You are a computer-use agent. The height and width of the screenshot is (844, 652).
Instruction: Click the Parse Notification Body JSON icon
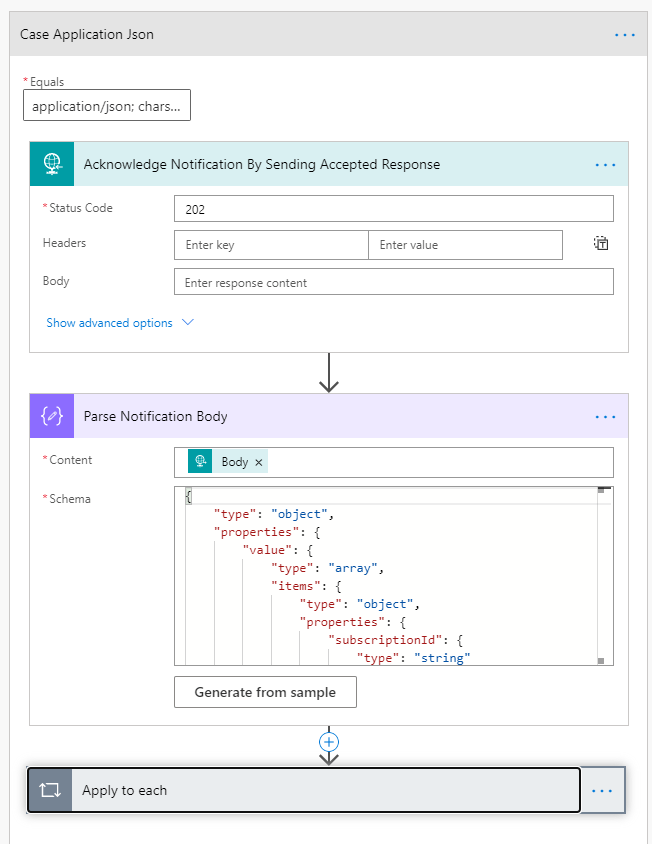pyautogui.click(x=52, y=416)
